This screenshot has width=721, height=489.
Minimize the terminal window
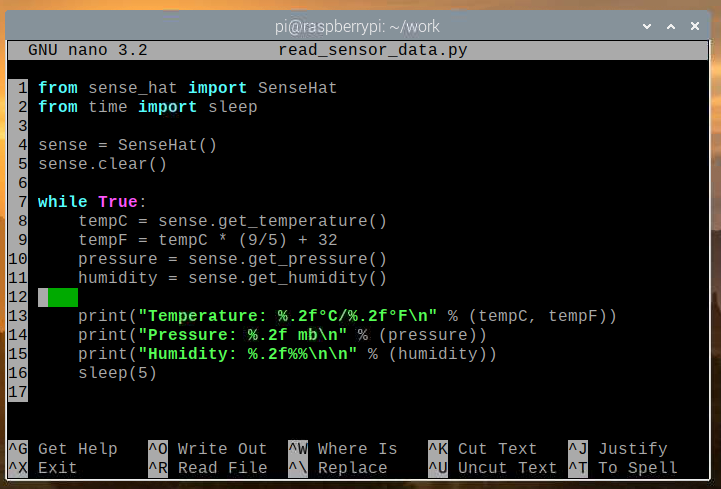click(649, 25)
